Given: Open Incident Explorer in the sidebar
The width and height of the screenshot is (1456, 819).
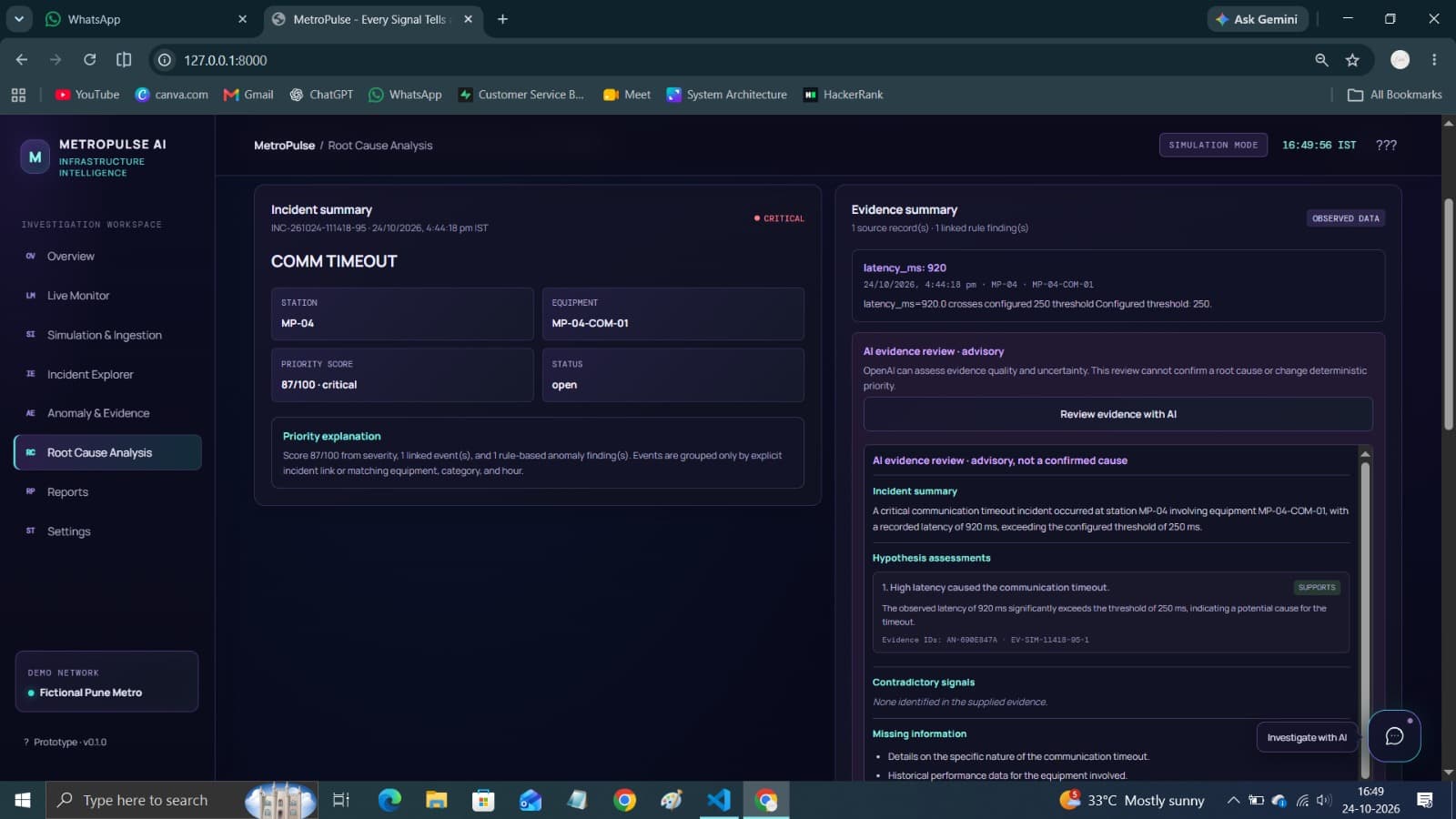Looking at the screenshot, I should [x=107, y=374].
